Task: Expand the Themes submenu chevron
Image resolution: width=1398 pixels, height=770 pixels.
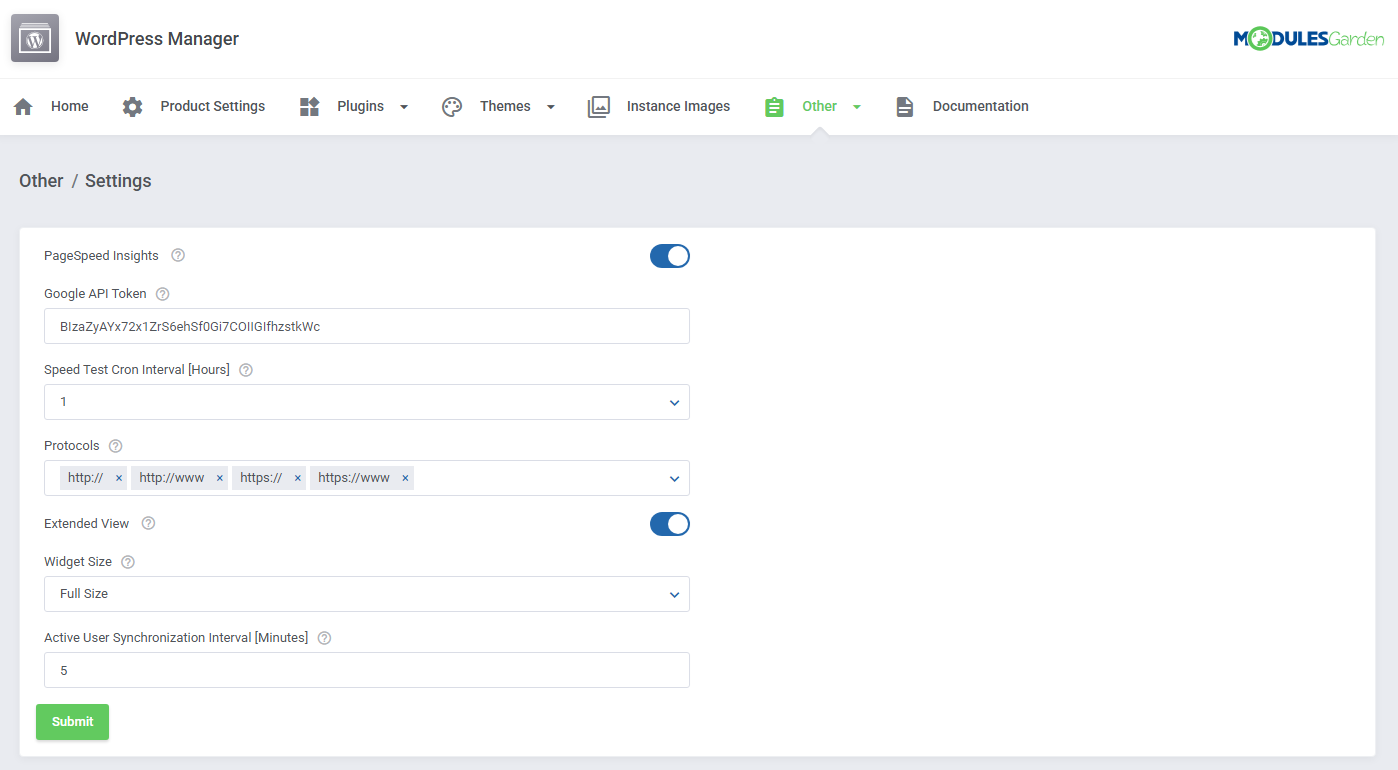Action: (549, 106)
